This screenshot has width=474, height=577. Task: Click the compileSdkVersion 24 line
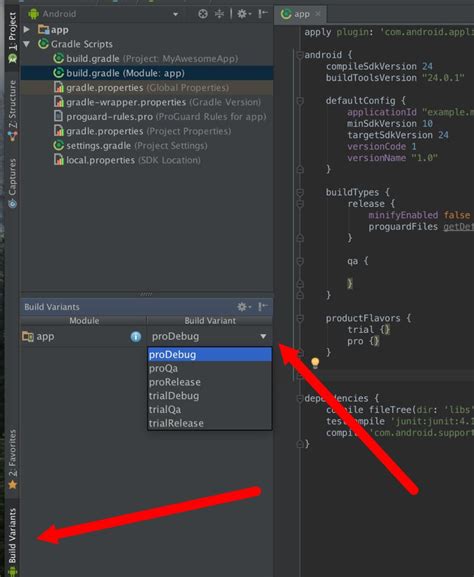tap(379, 66)
